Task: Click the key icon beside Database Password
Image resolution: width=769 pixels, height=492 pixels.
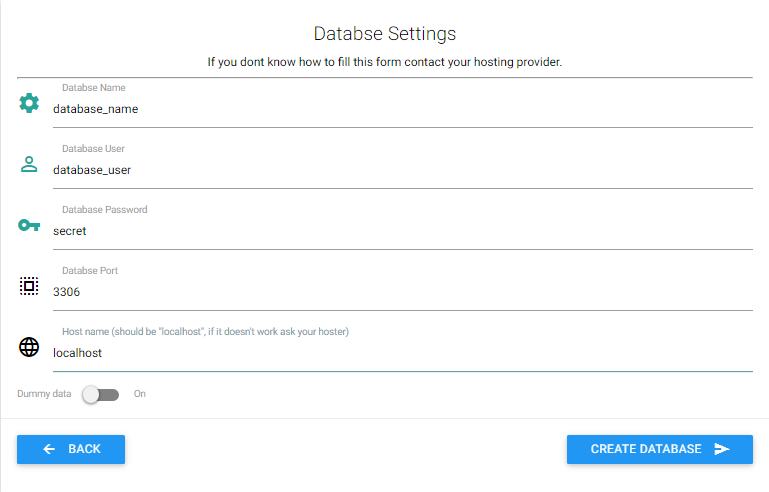Action: tap(29, 225)
